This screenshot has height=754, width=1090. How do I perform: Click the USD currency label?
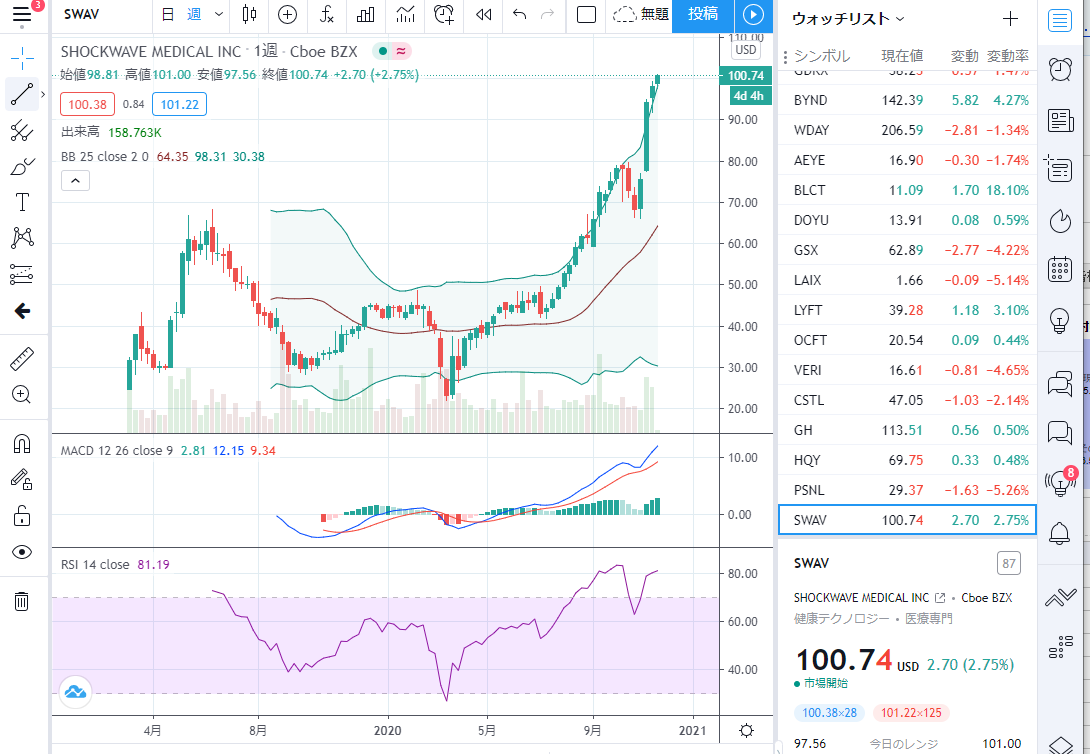coord(745,50)
